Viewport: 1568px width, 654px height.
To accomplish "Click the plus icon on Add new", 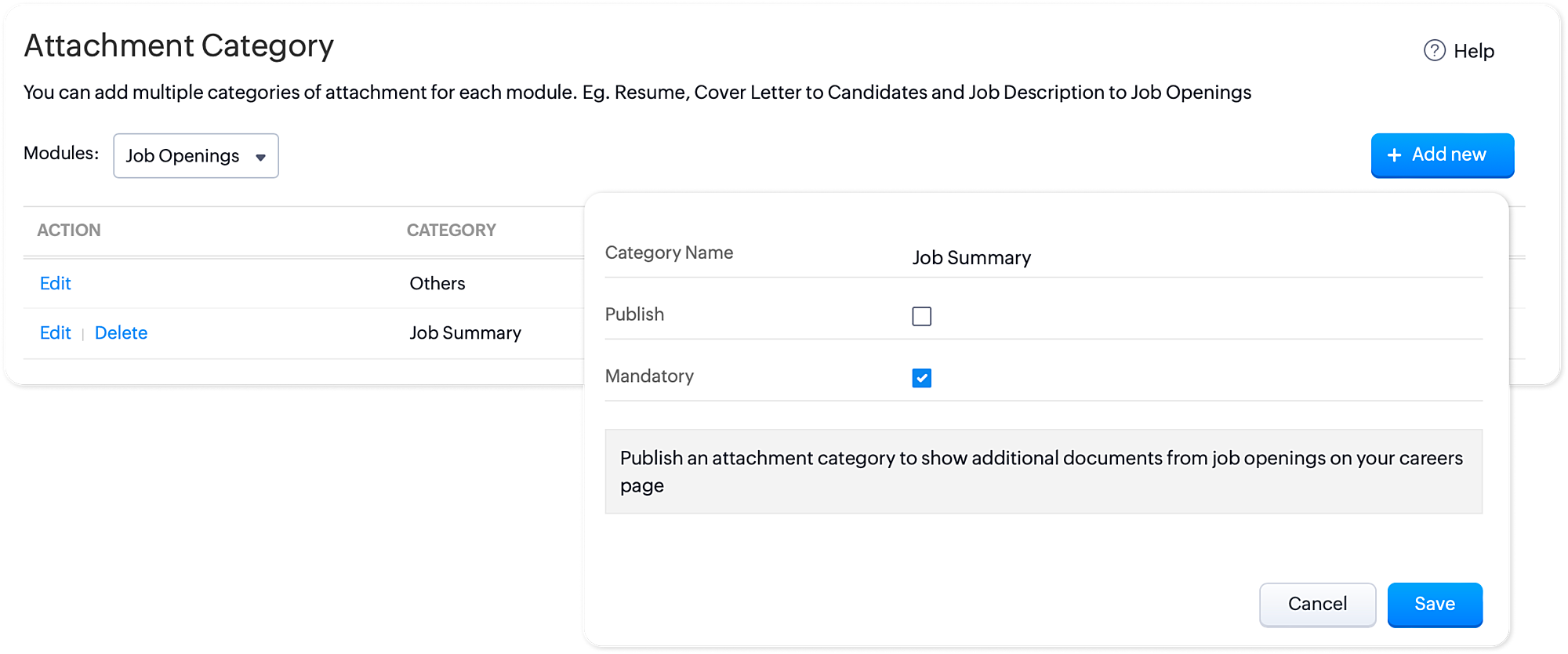I will pyautogui.click(x=1394, y=155).
